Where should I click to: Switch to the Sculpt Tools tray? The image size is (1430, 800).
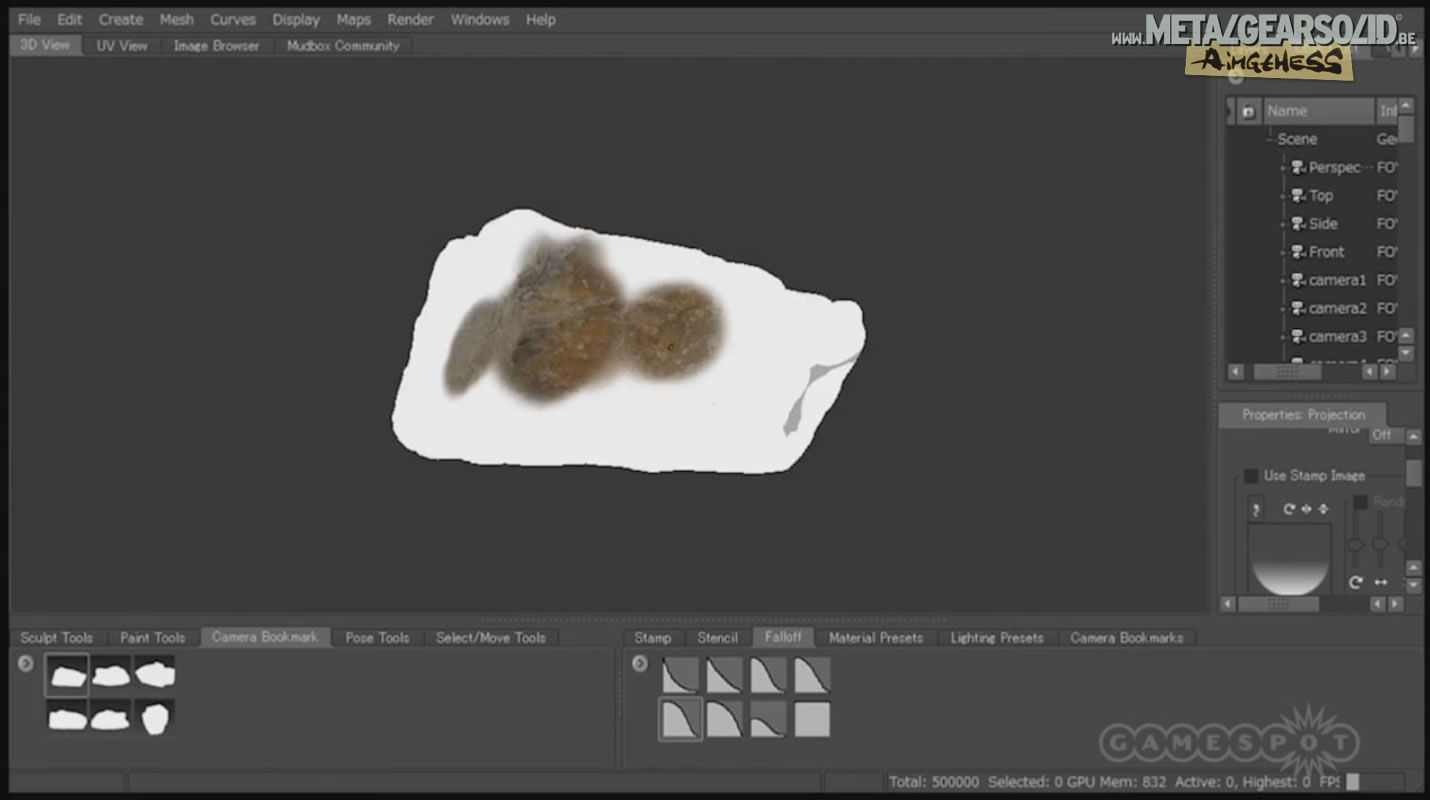[56, 638]
